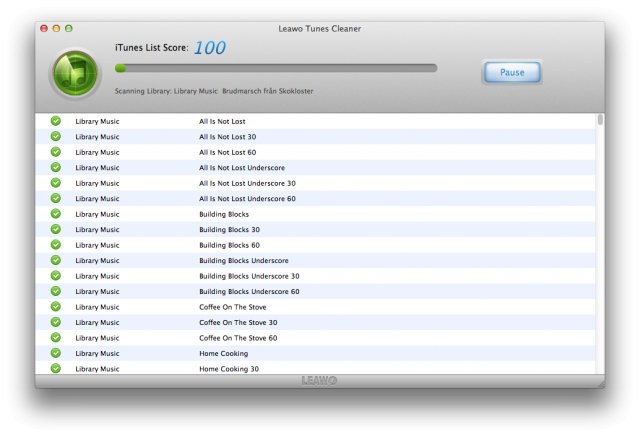Screen dimensions: 640x437
Task: Select the track title Home Cooking 30
Action: 229,369
